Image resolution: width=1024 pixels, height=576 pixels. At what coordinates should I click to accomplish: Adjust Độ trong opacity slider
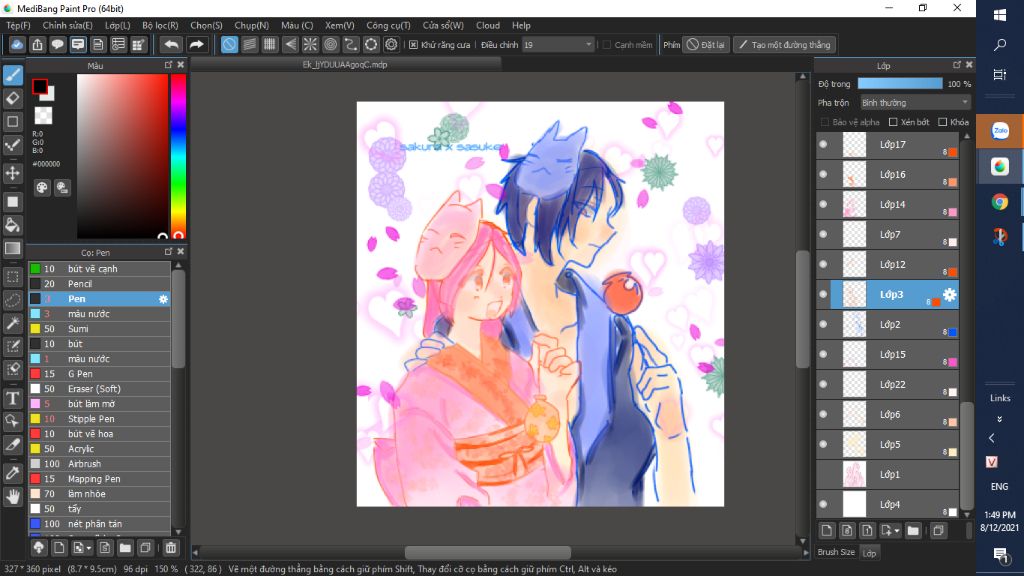click(899, 84)
